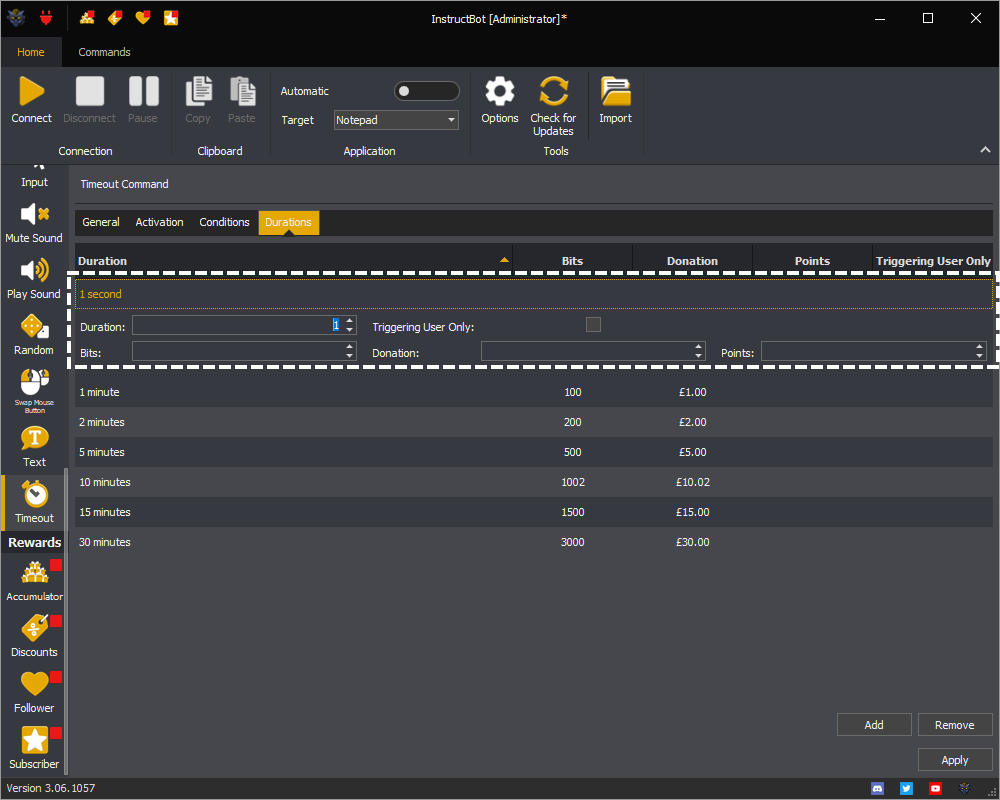Click the Disconnect stop icon

pyautogui.click(x=90, y=91)
